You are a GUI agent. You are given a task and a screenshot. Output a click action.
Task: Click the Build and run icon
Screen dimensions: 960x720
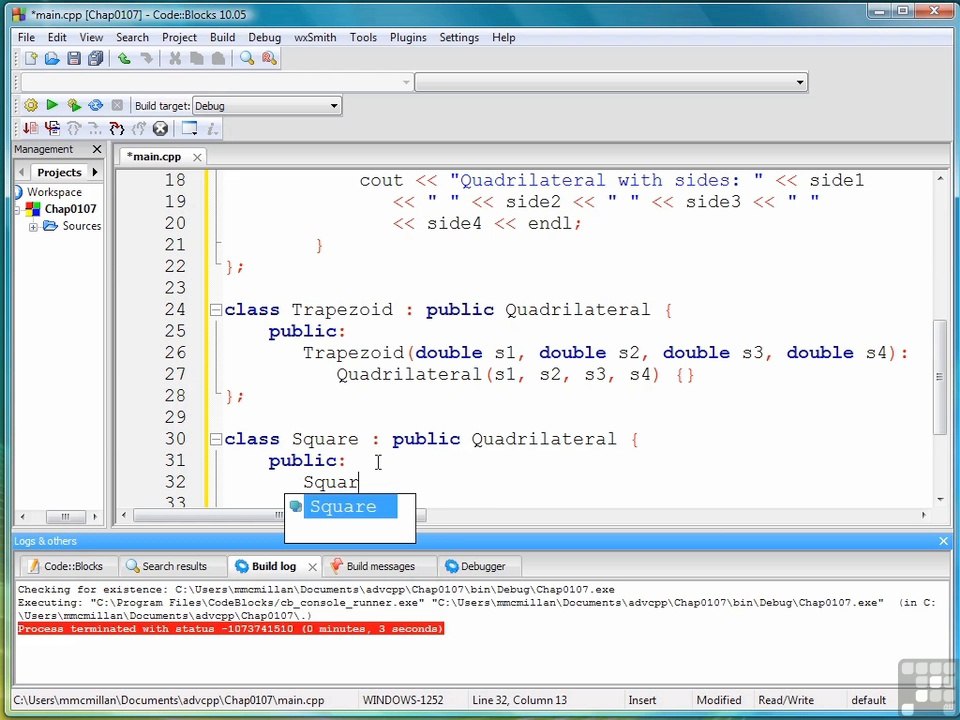[74, 105]
